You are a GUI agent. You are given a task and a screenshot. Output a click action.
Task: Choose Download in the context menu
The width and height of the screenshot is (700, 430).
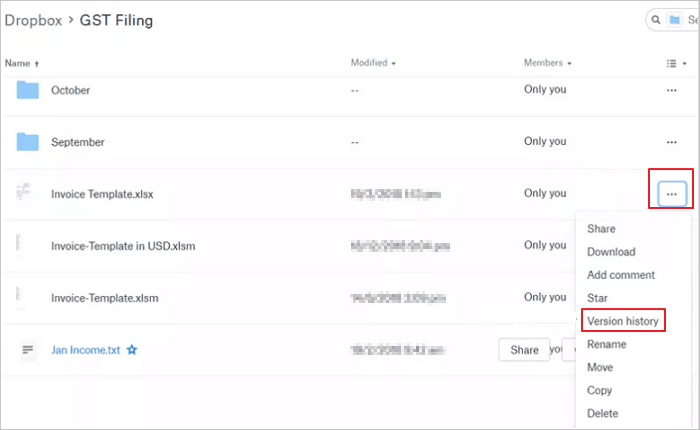pos(611,252)
